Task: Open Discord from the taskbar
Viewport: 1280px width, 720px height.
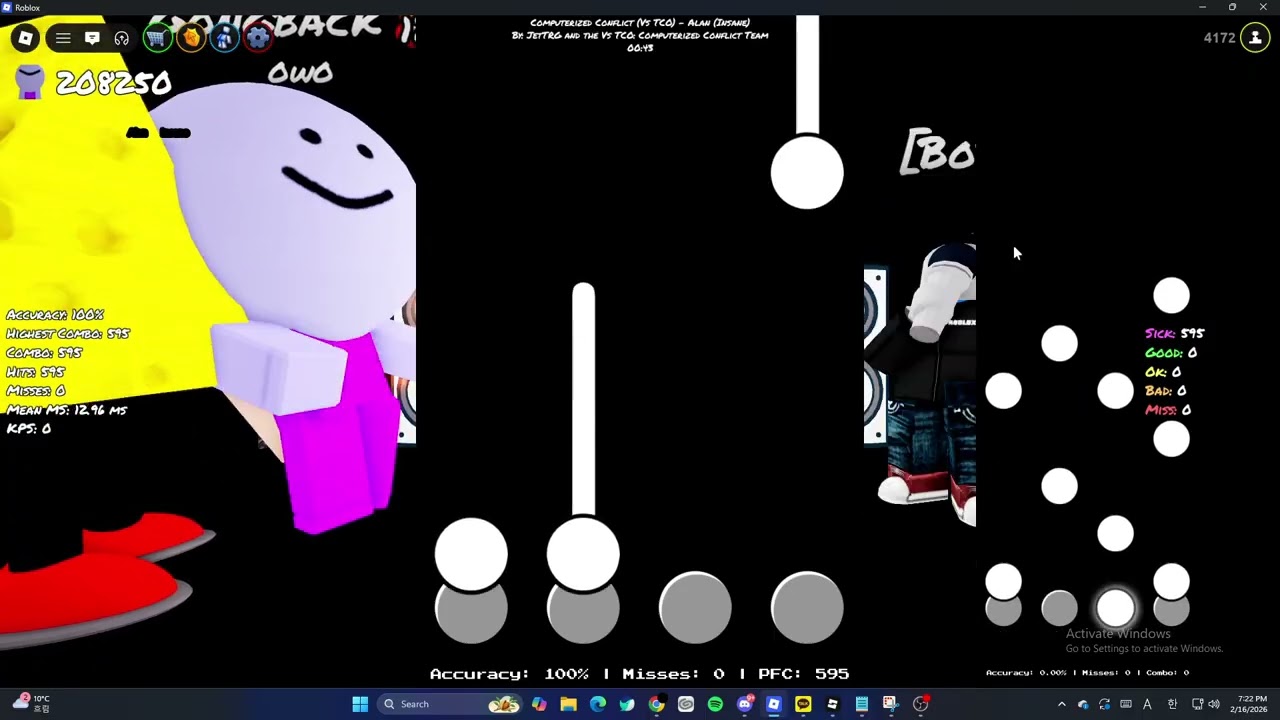Action: point(745,704)
